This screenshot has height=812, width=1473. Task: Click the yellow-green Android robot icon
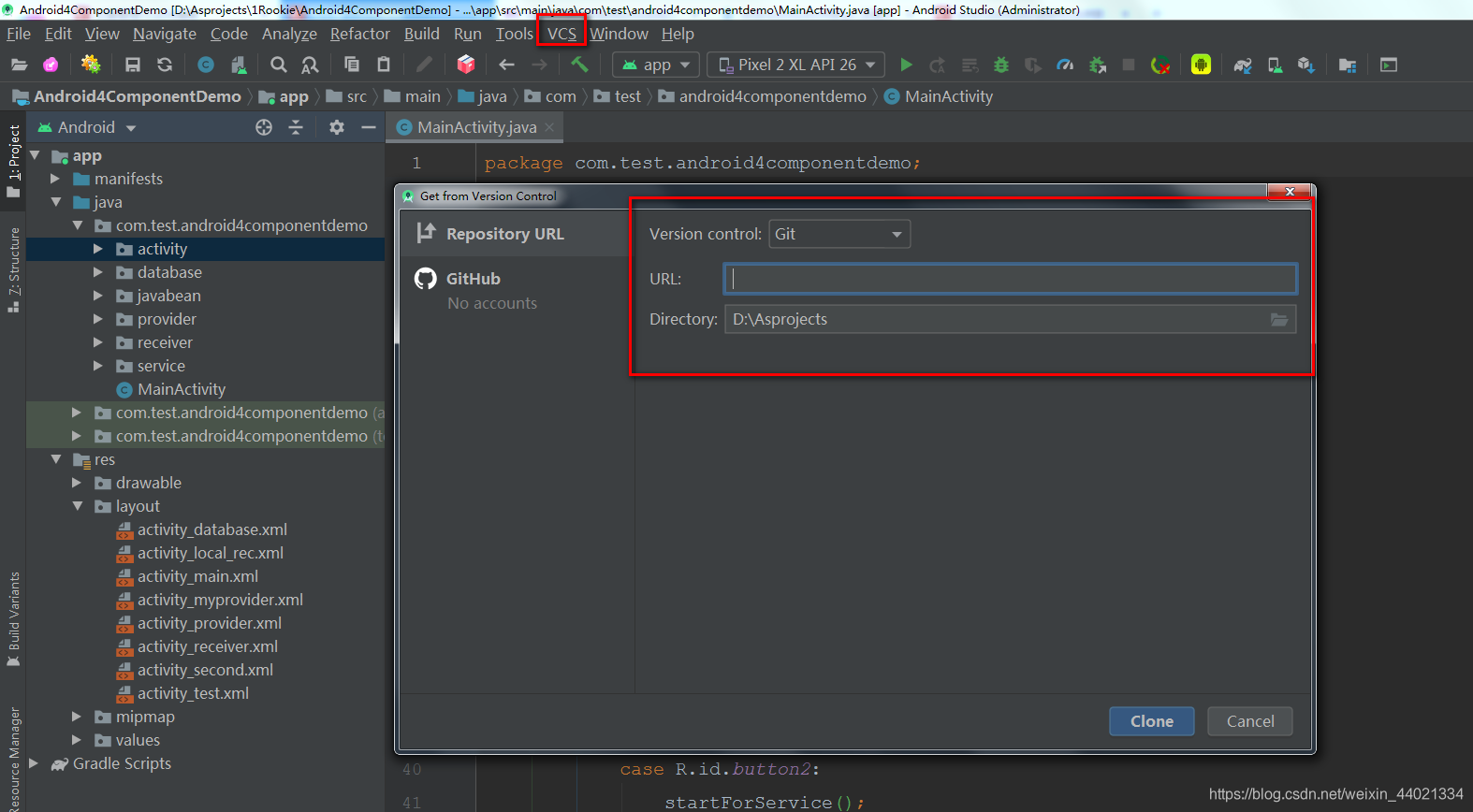1201,65
